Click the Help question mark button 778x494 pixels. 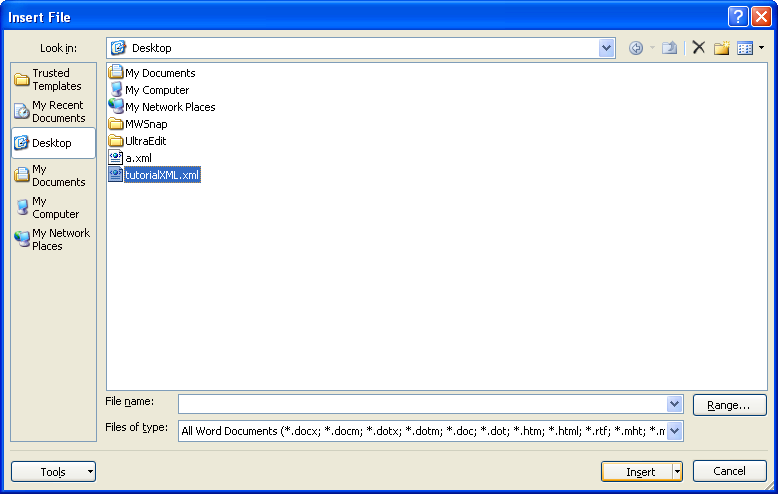[738, 17]
